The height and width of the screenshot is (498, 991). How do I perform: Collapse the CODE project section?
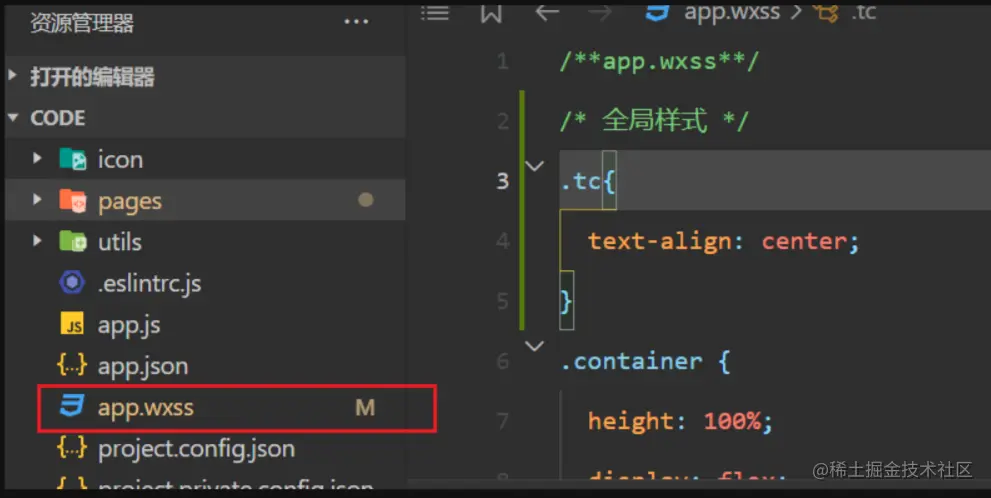[13, 118]
